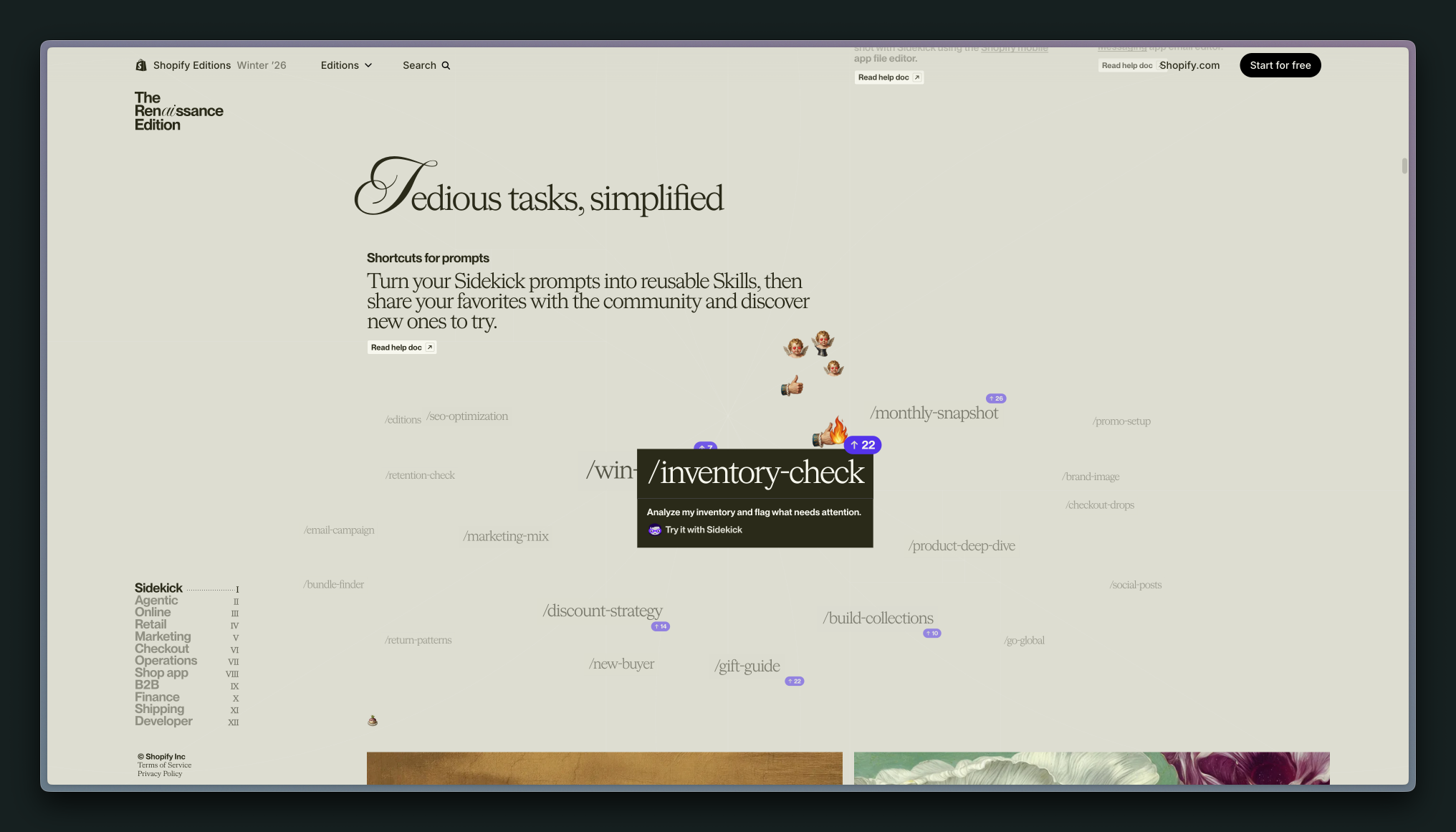Expand the Editions dropdown menu
Viewport: 1456px width, 832px height.
[346, 65]
